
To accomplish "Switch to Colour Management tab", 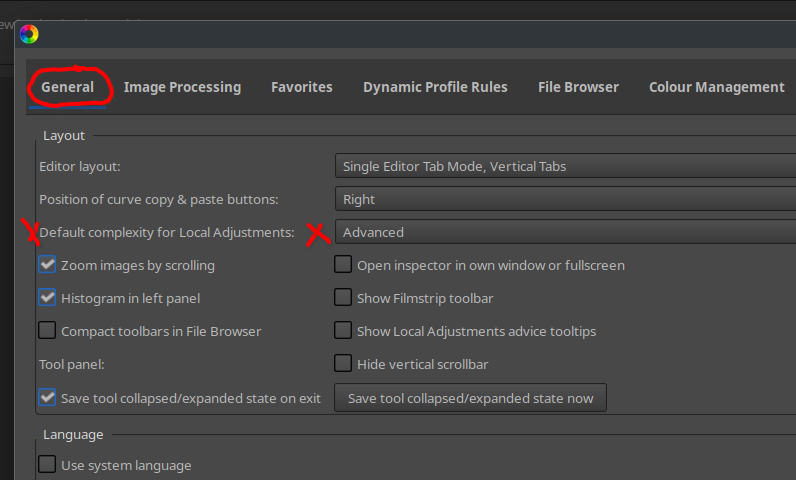I will [716, 87].
